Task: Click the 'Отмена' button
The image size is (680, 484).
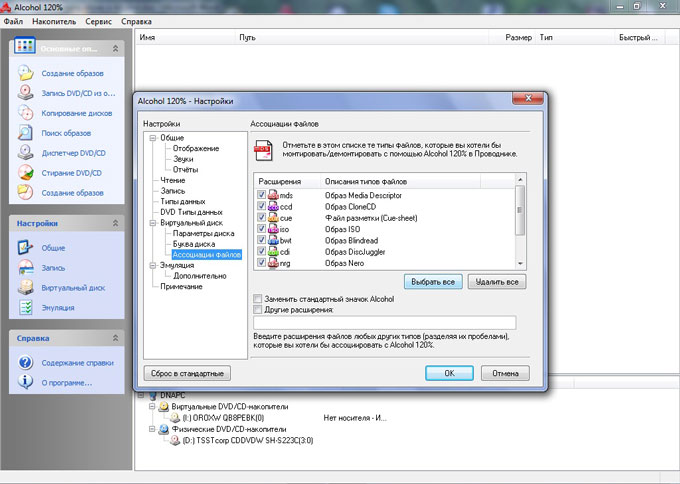Action: click(505, 373)
